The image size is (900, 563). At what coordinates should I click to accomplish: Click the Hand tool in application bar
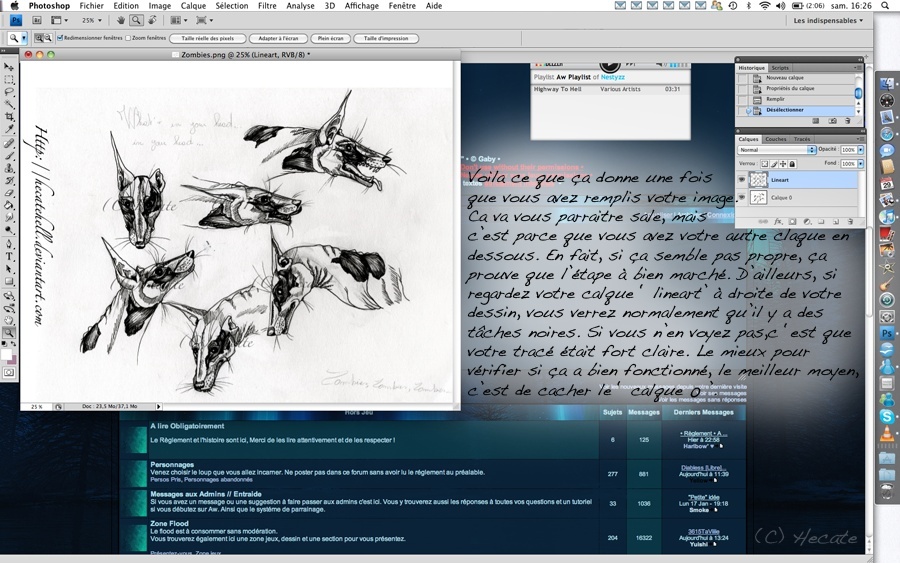coord(121,20)
